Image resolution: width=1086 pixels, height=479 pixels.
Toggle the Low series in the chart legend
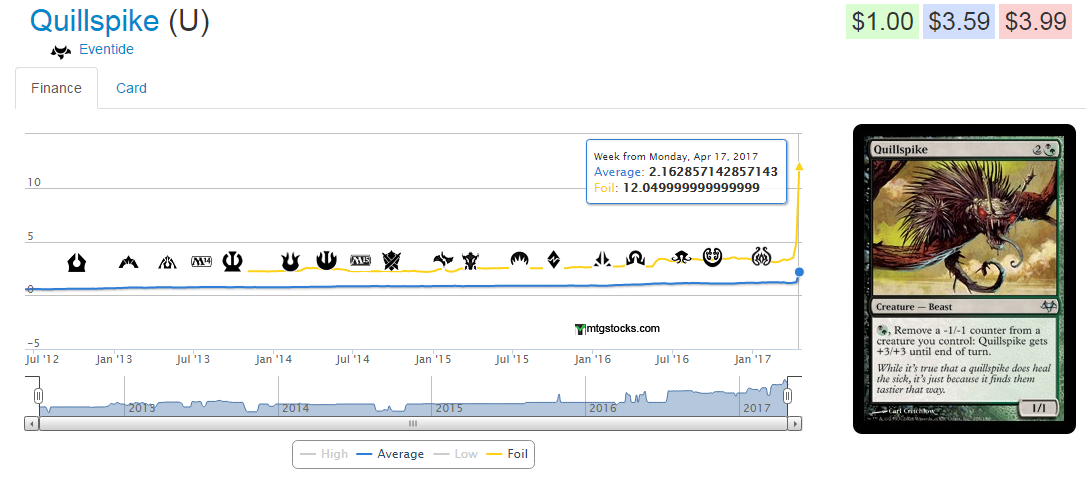pyautogui.click(x=455, y=454)
